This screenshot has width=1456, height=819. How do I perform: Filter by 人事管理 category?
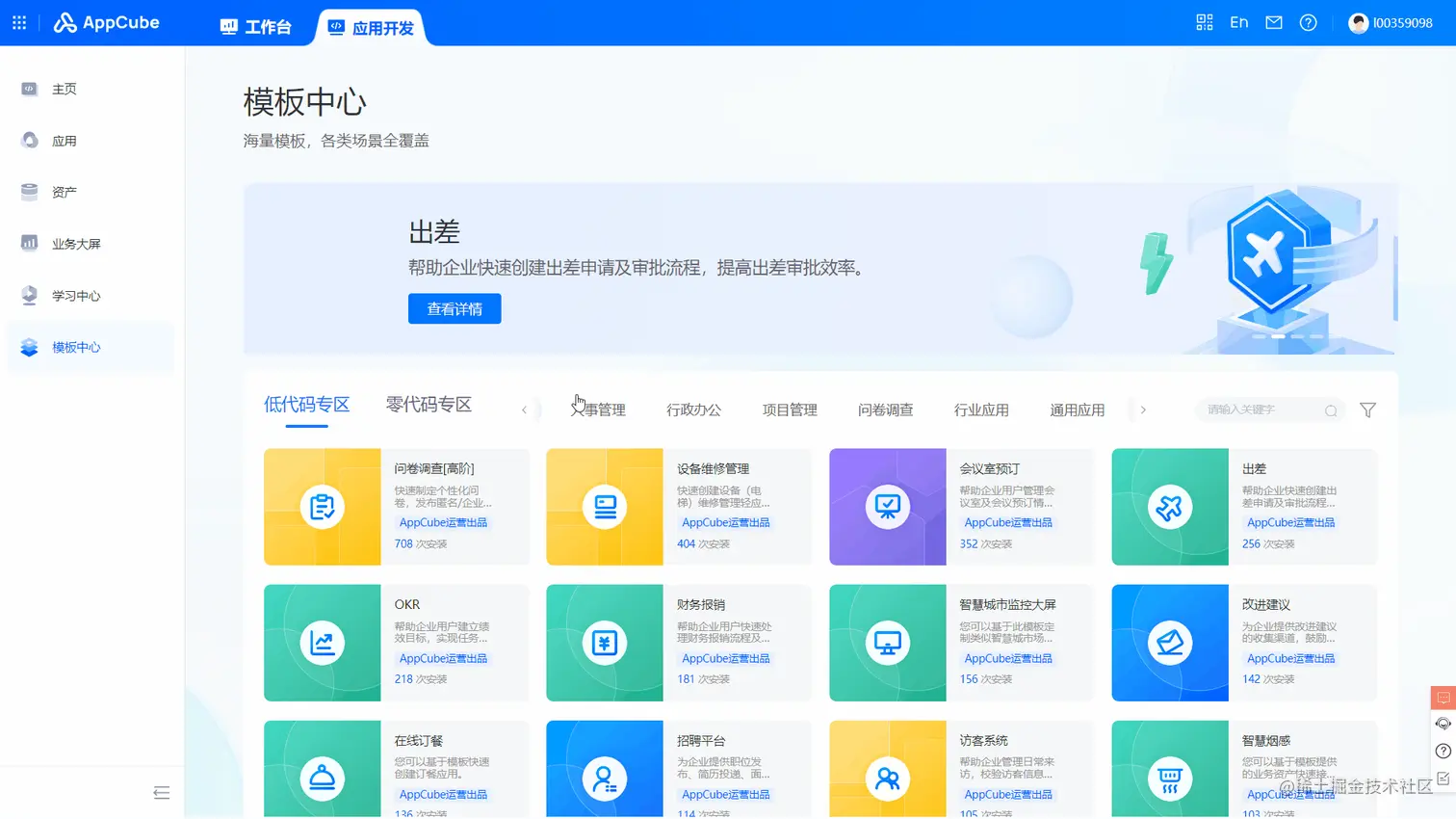(x=598, y=409)
